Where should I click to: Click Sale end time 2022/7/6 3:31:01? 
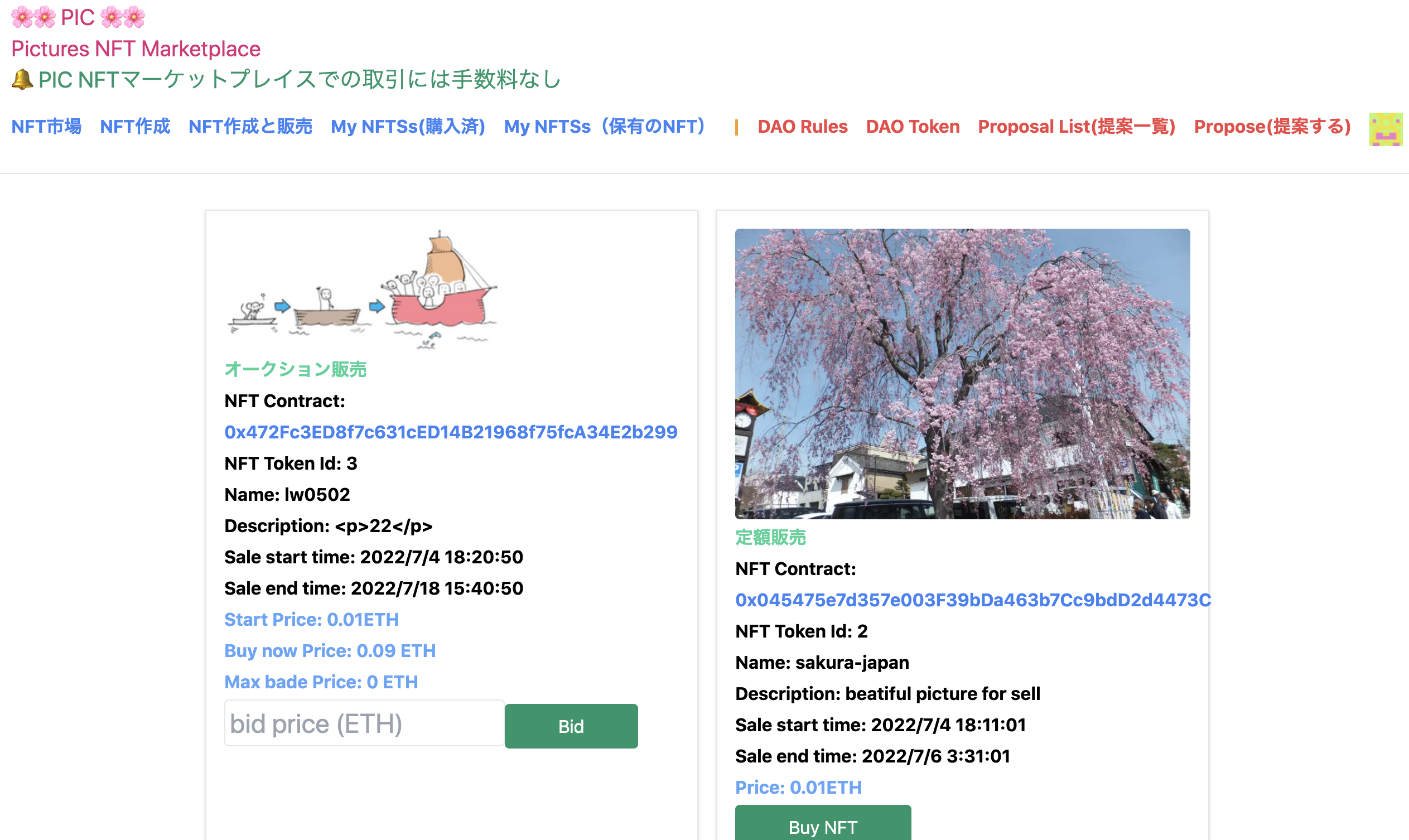pyautogui.click(x=872, y=756)
